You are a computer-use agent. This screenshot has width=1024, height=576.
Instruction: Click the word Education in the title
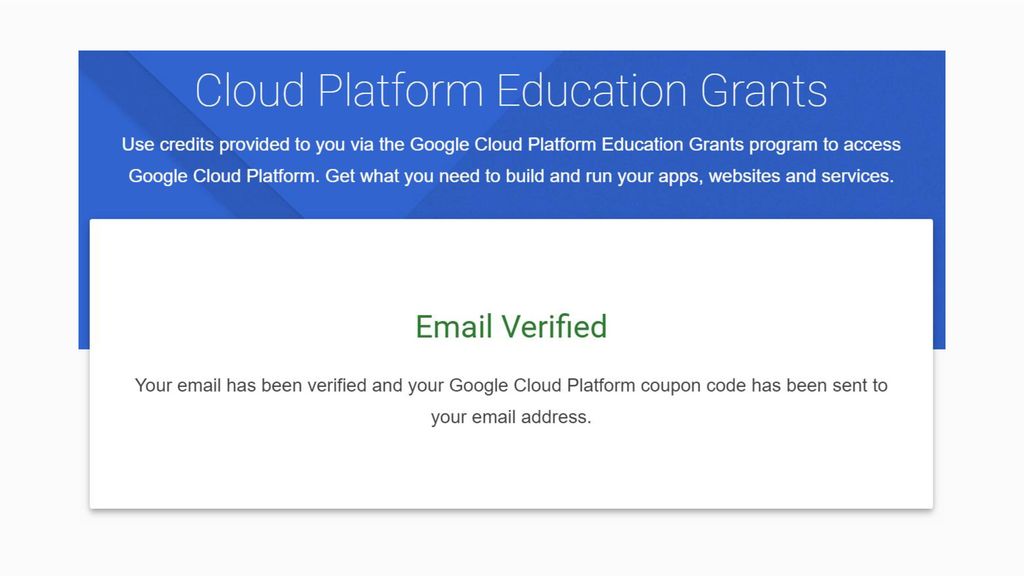pos(592,91)
